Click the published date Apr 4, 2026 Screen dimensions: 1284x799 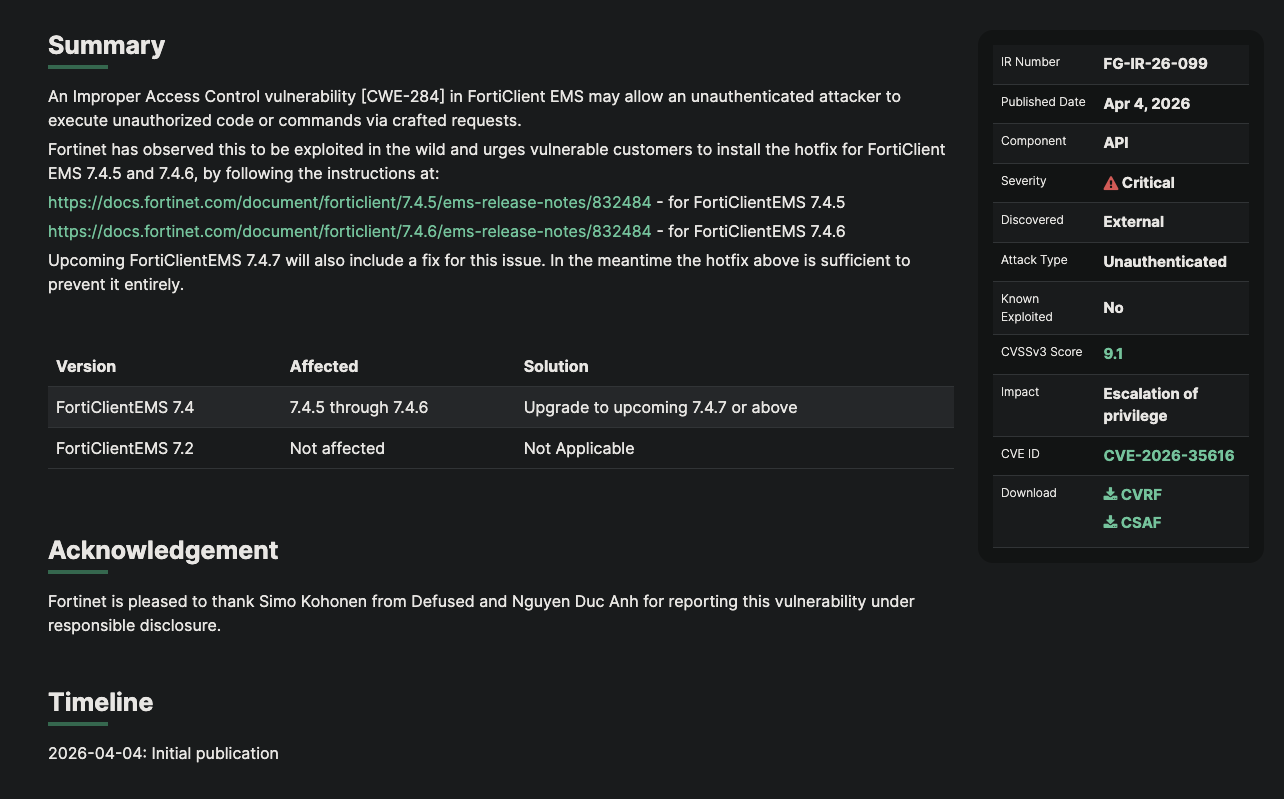(1146, 104)
